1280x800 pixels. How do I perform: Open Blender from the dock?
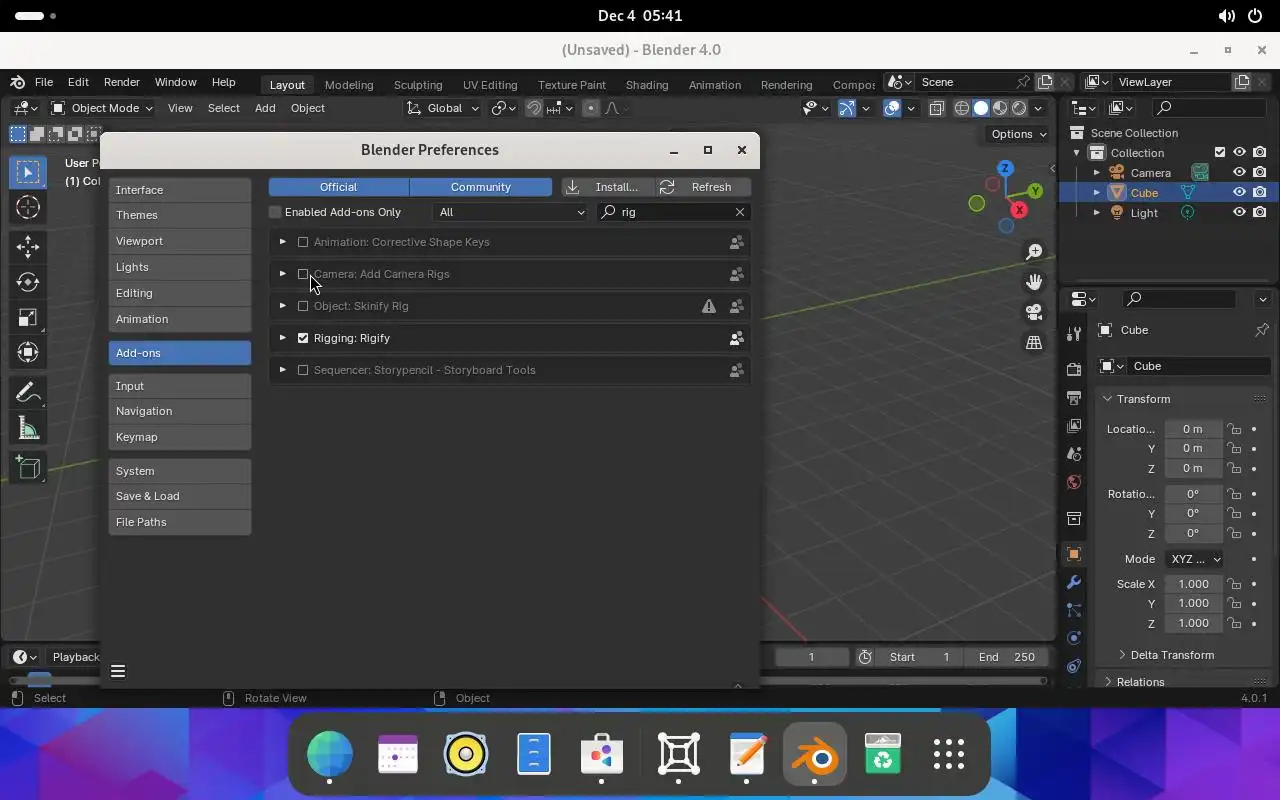(816, 755)
